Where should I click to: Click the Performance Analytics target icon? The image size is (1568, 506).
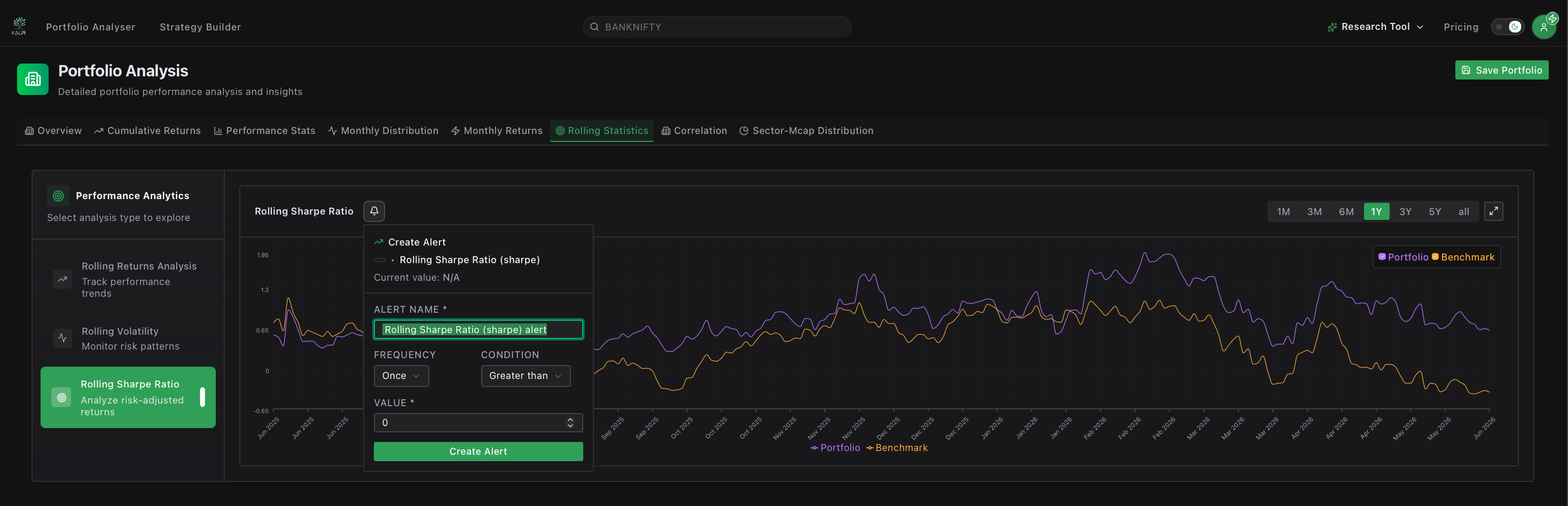coord(58,196)
